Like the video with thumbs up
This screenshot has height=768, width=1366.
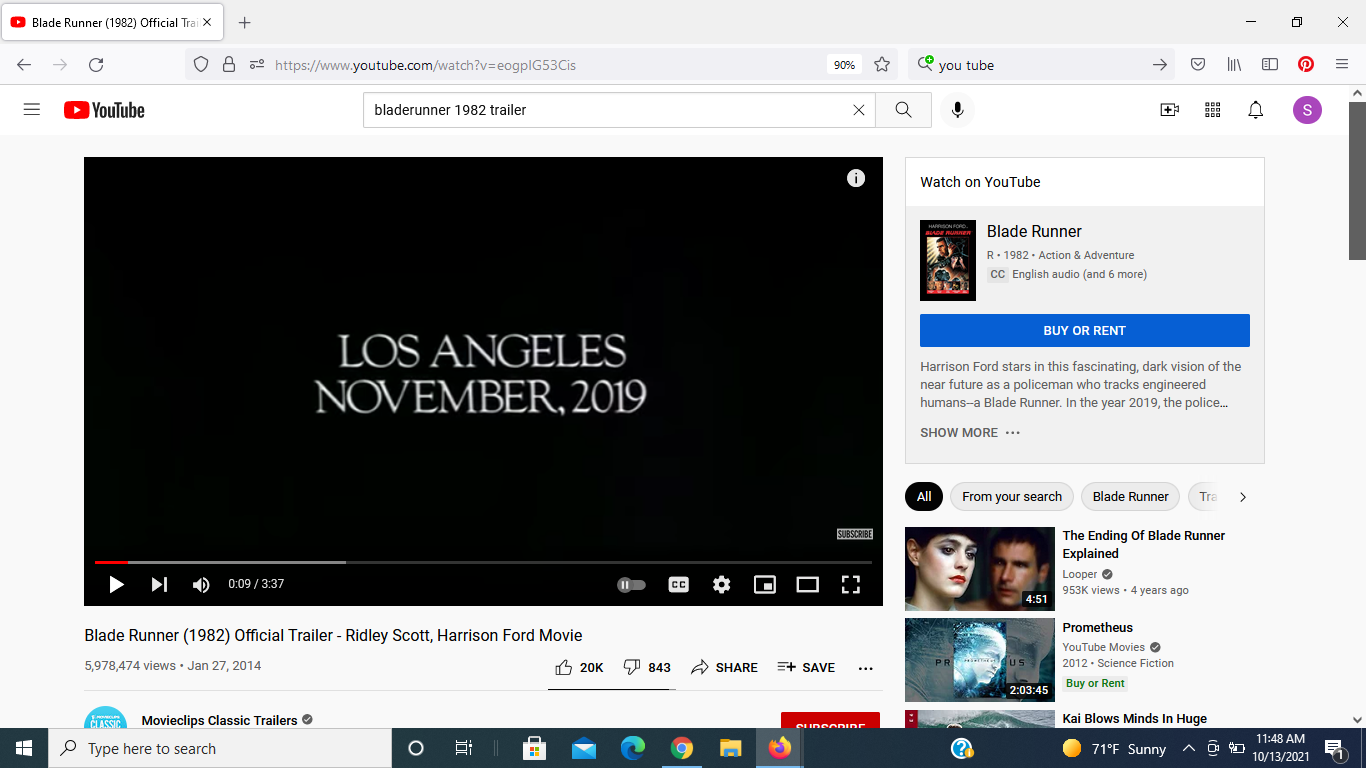coord(579,667)
